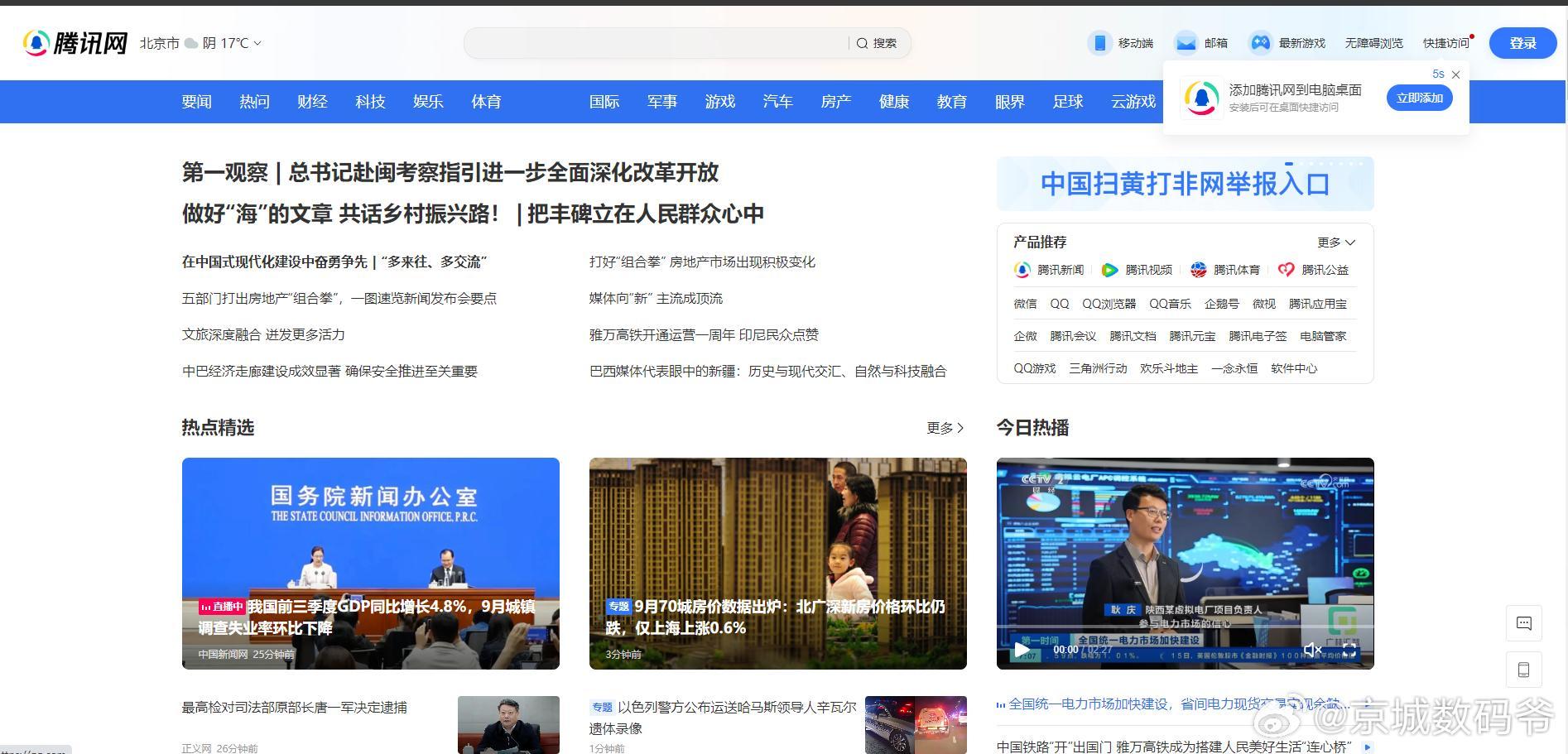Click inside the search input field
The width and height of the screenshot is (1568, 754).
[658, 43]
